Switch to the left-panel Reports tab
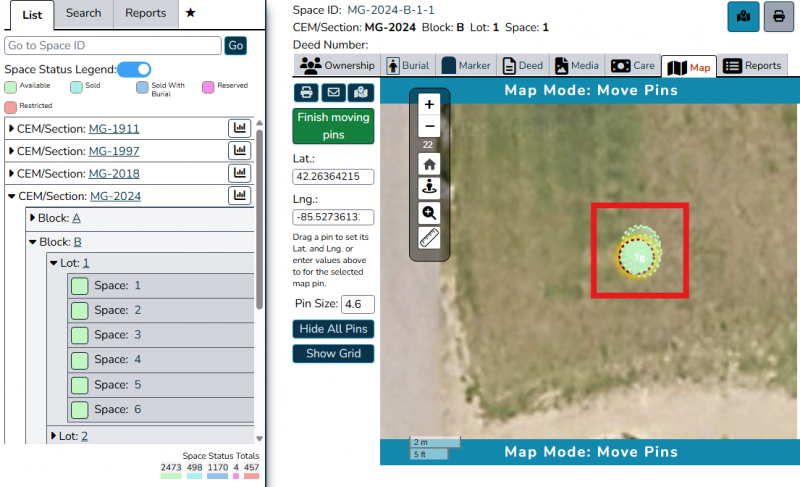 pyautogui.click(x=145, y=13)
